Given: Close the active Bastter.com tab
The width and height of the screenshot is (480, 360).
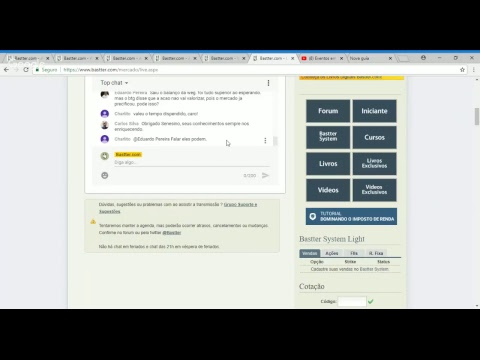Looking at the screenshot, I should coord(293,58).
